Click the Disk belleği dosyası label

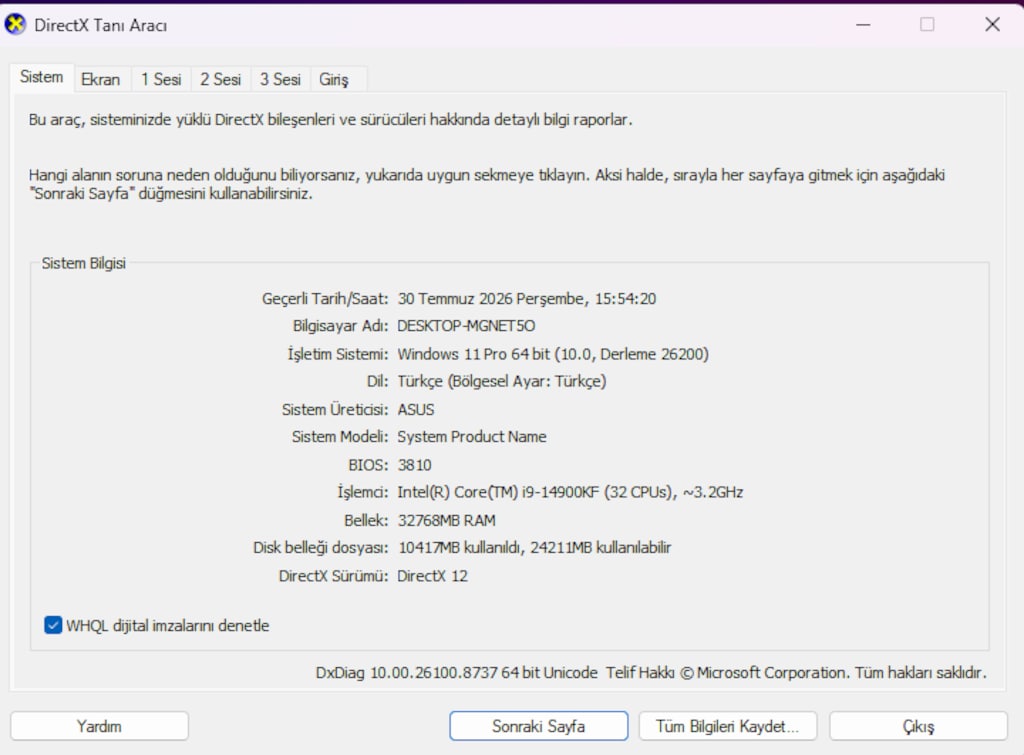[x=321, y=548]
